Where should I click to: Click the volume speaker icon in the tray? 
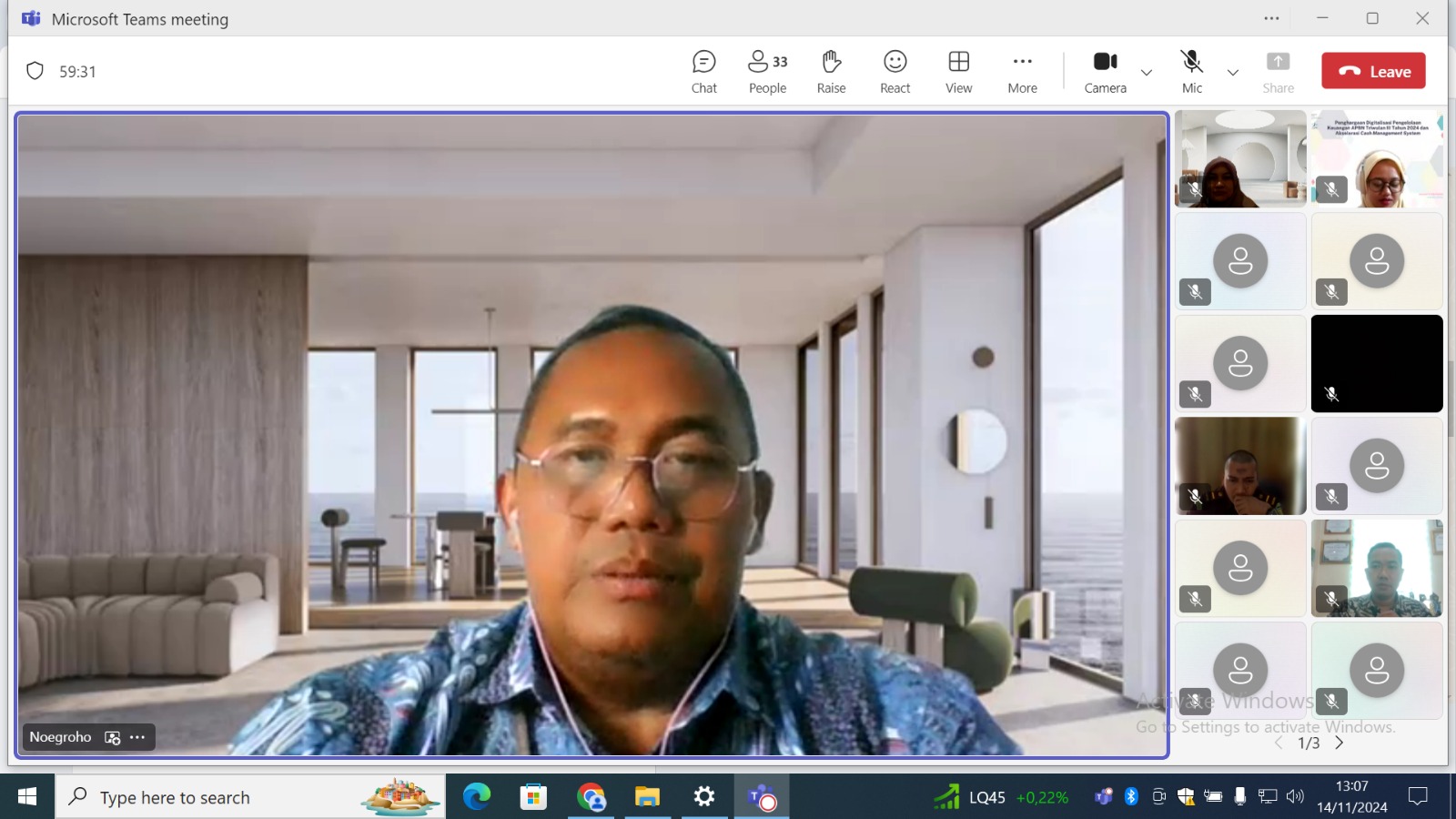pyautogui.click(x=1295, y=797)
